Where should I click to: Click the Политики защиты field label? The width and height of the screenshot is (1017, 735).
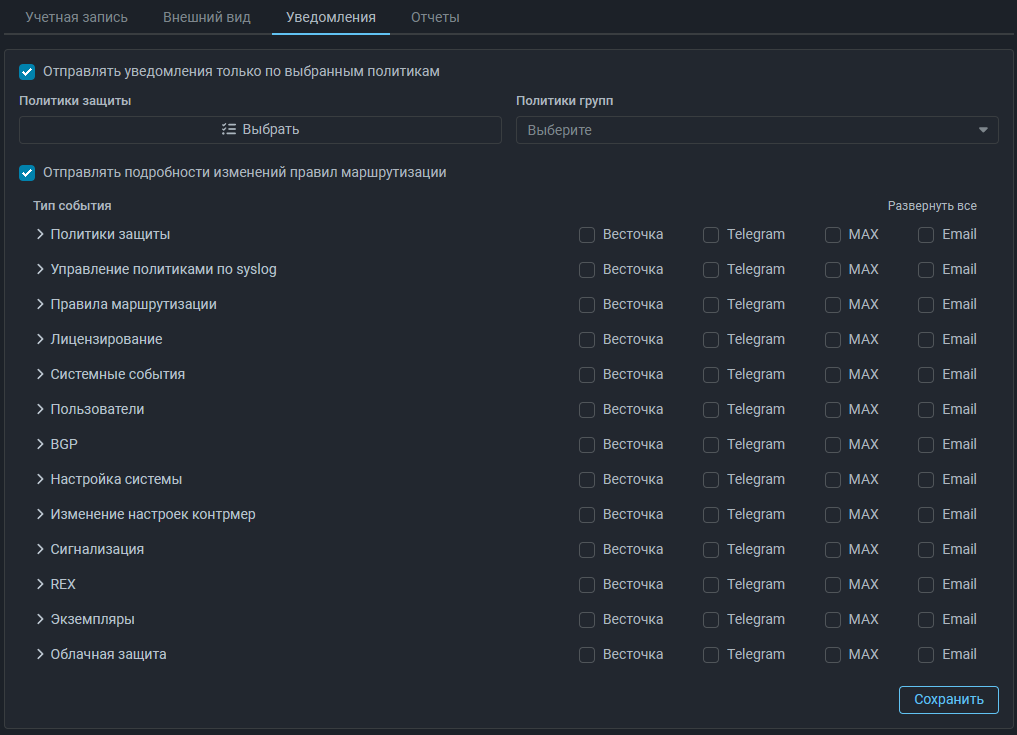75,101
